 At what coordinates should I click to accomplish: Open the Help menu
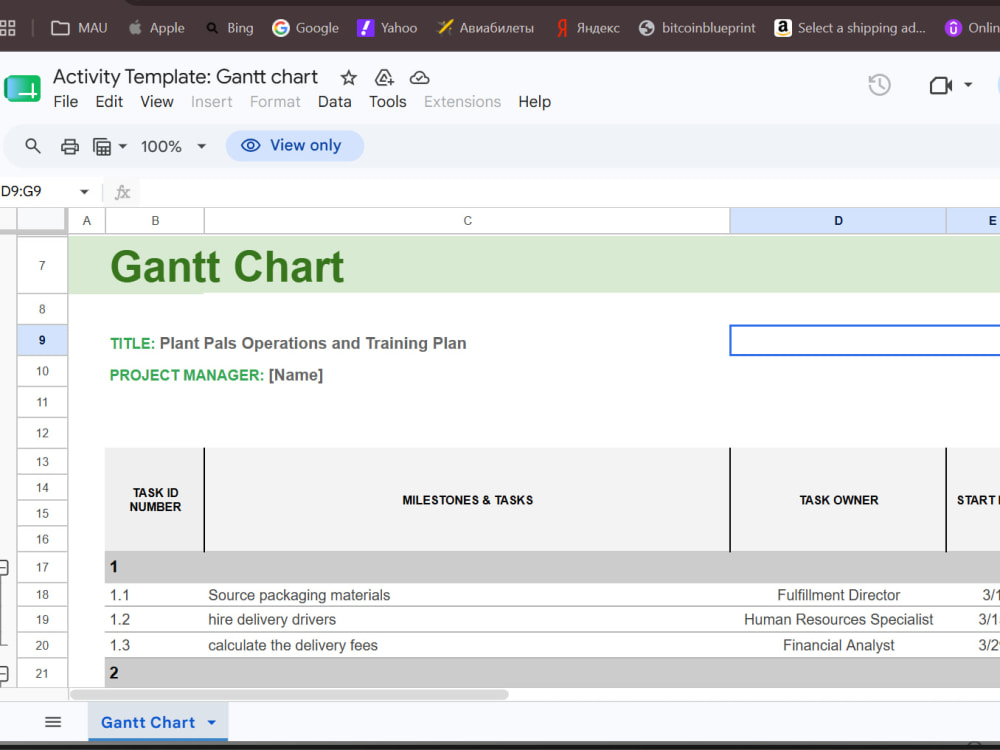pos(534,101)
